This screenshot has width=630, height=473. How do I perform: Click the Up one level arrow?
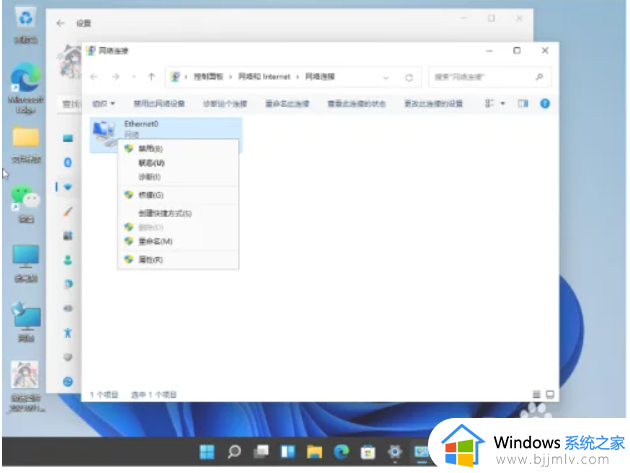(151, 77)
